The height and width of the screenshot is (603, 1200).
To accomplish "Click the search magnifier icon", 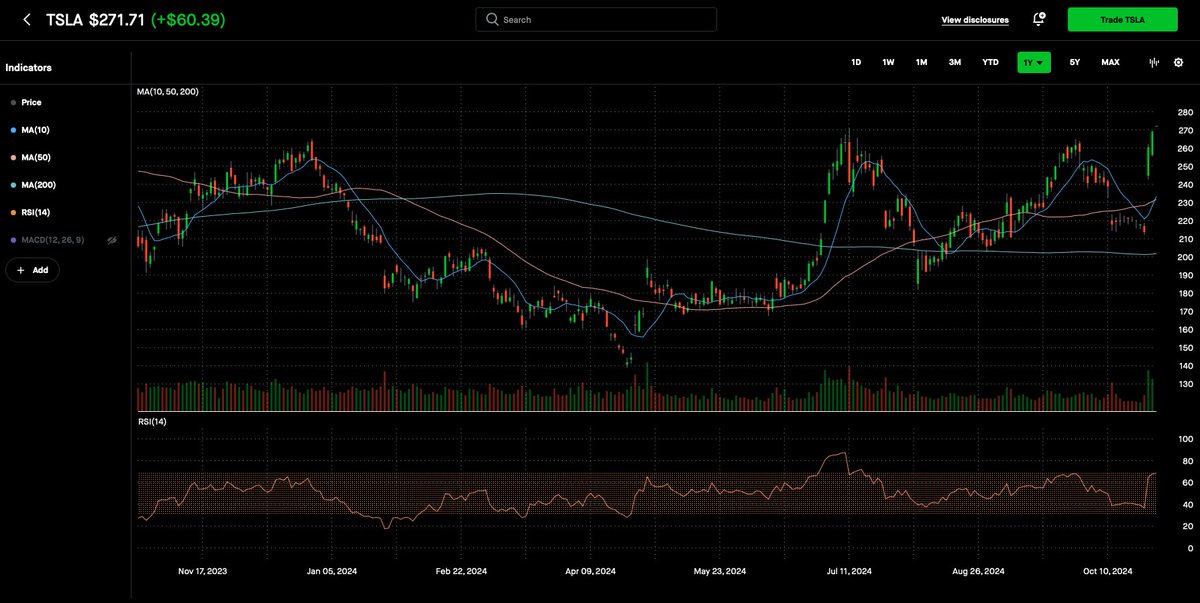I will point(491,19).
